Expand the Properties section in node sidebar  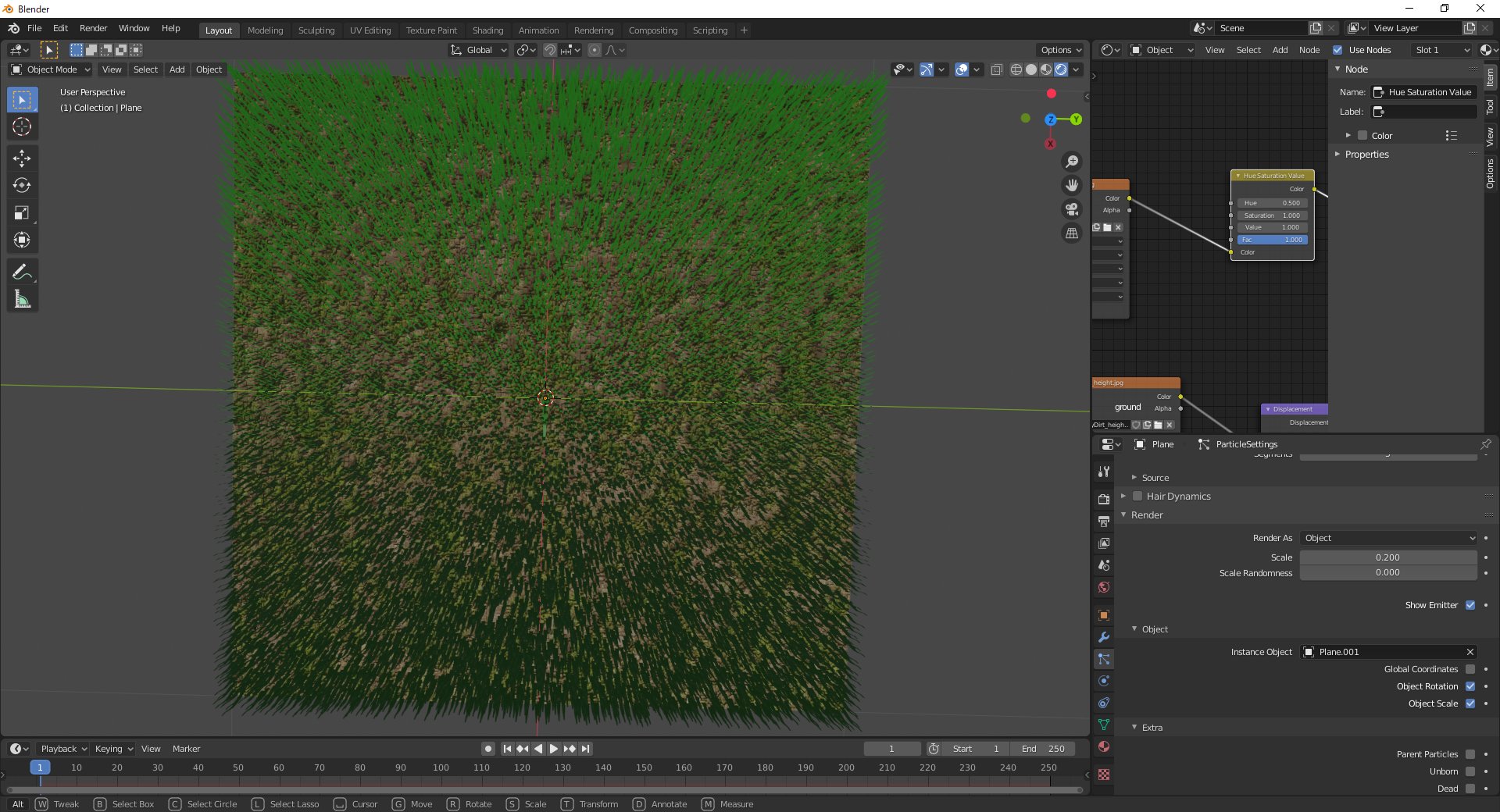click(1366, 155)
